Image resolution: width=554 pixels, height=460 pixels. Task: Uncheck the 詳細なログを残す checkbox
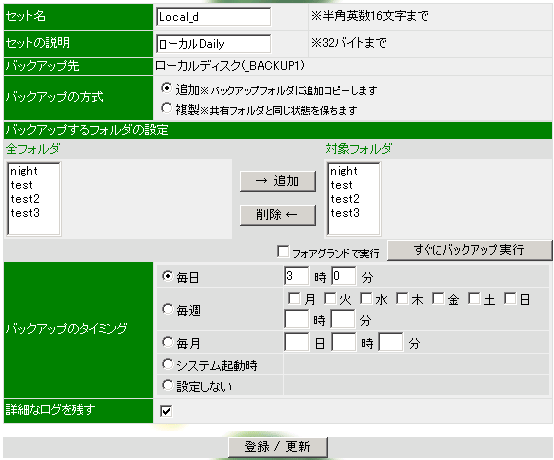166,411
